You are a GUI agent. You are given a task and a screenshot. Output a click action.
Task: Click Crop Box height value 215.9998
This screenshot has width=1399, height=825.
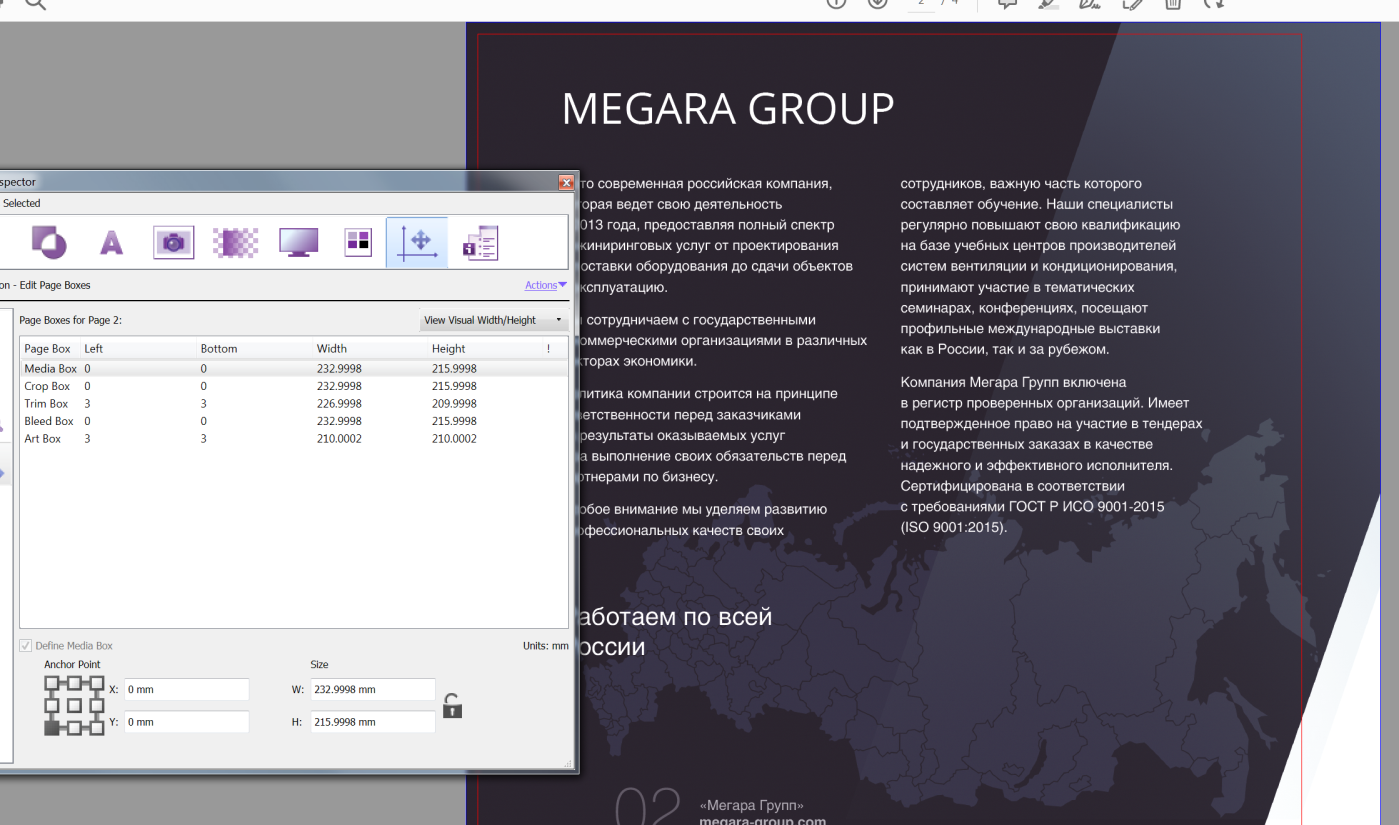[454, 386]
